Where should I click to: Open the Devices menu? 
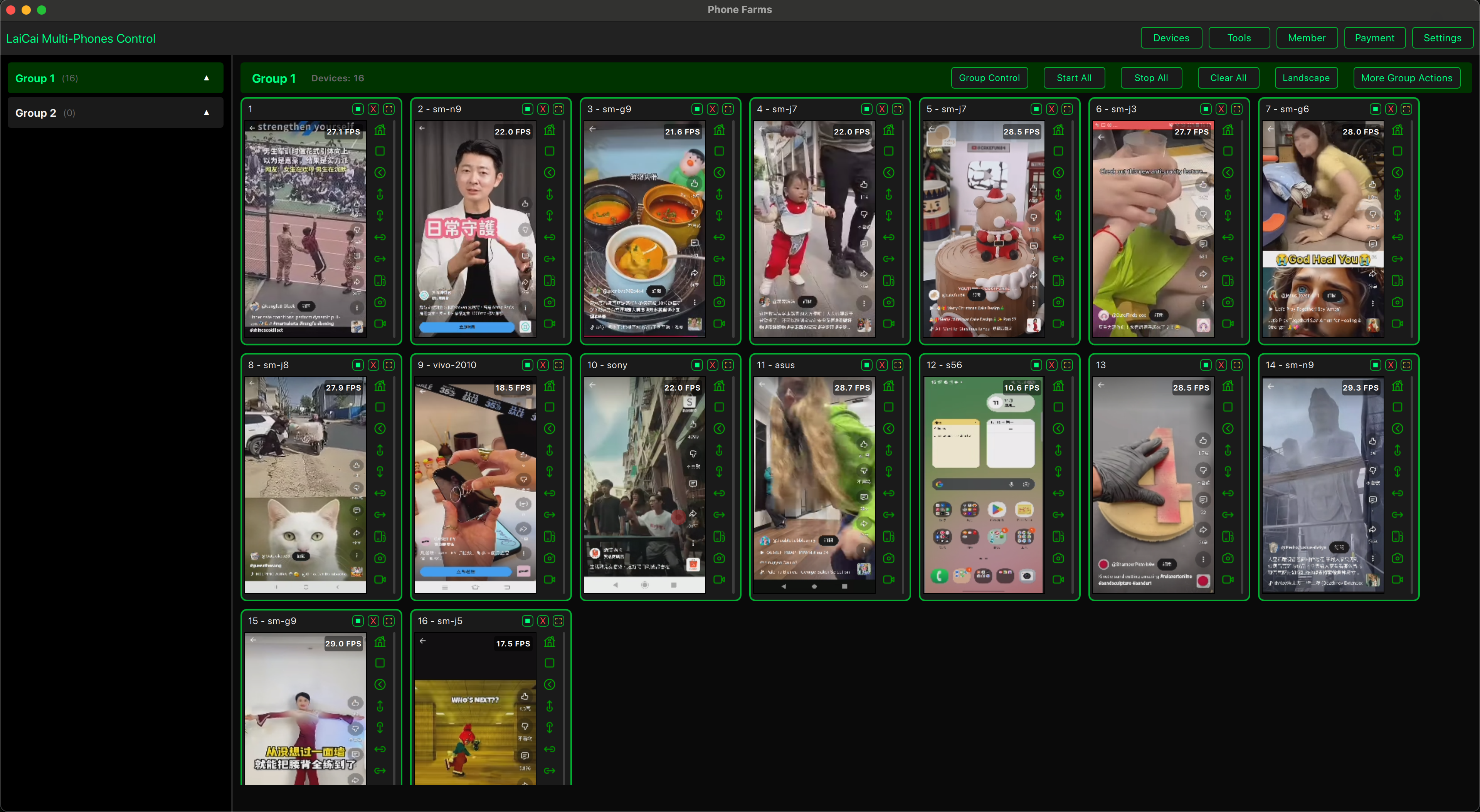tap(1171, 38)
